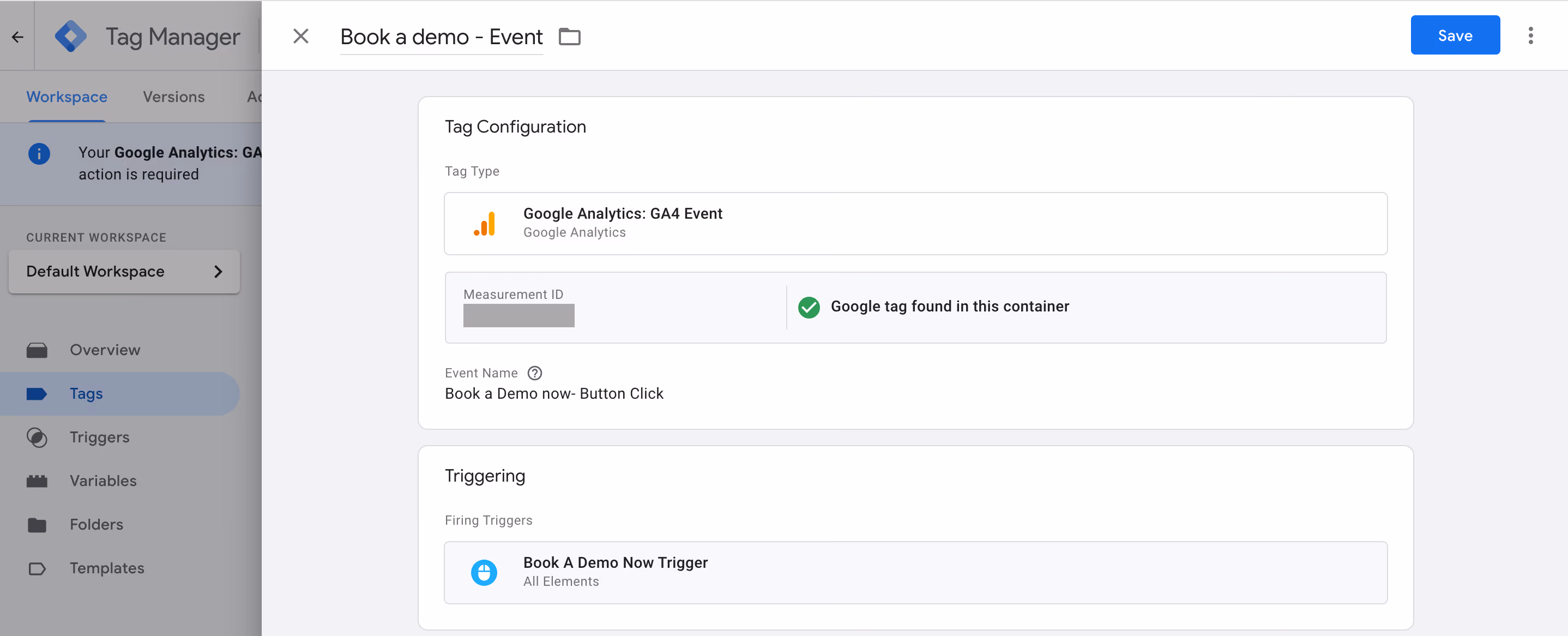Click the Default Workspace chevron arrow

218,272
